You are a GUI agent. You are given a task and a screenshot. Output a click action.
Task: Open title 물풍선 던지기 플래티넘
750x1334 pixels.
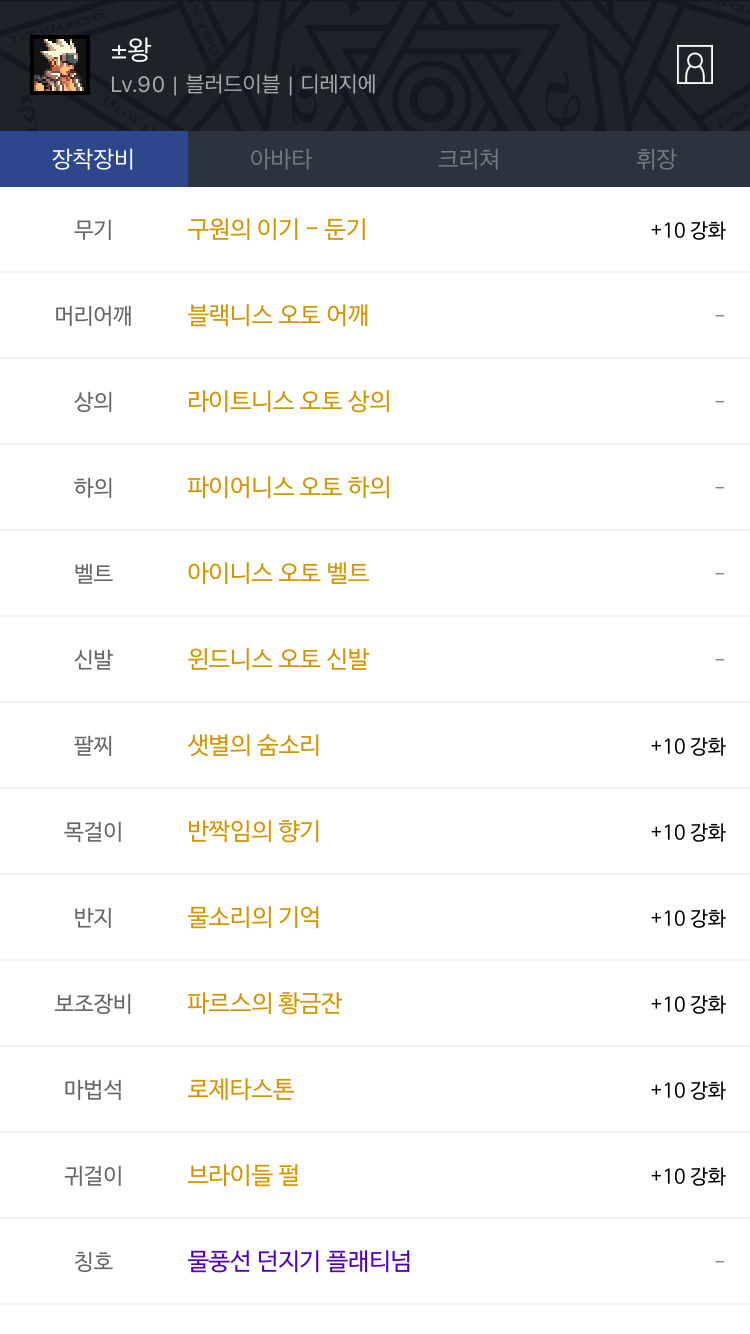click(x=299, y=1261)
